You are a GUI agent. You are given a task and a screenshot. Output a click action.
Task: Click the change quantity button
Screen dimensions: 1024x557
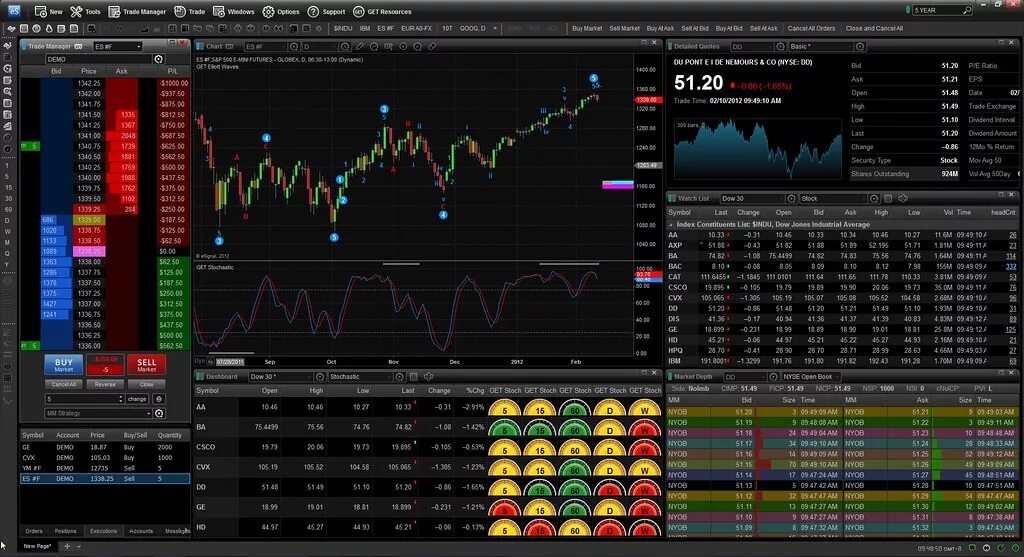click(x=137, y=398)
